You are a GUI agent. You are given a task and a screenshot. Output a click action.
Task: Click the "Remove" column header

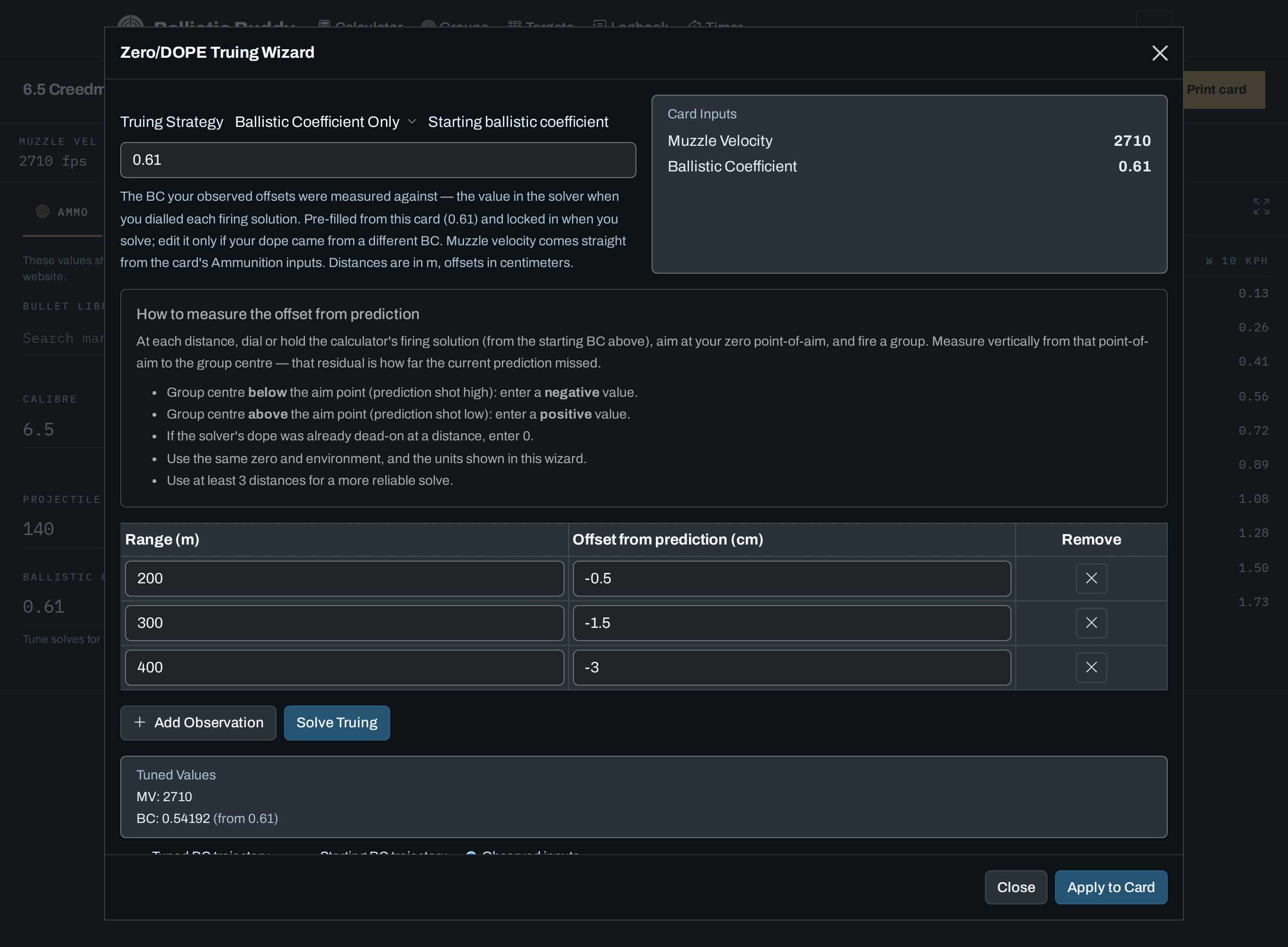[x=1091, y=539]
